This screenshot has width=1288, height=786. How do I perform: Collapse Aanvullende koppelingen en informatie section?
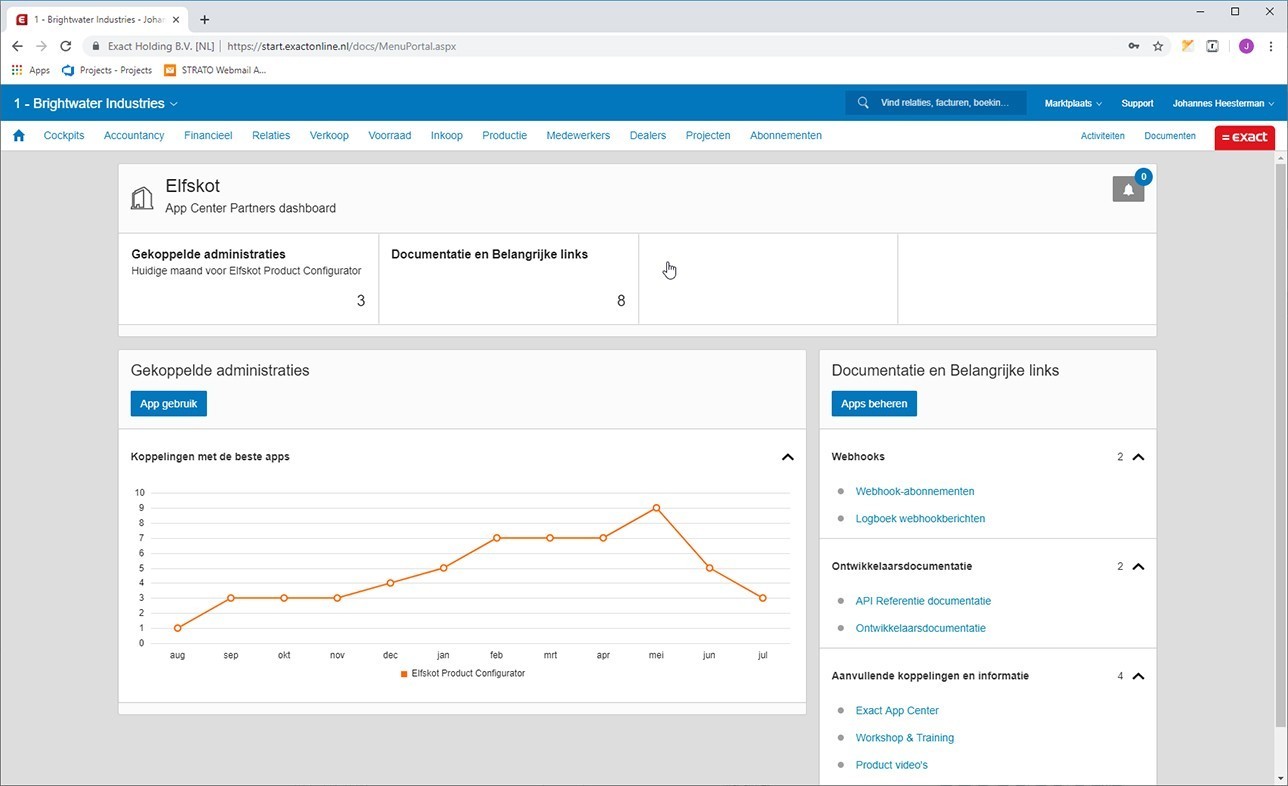point(1137,676)
